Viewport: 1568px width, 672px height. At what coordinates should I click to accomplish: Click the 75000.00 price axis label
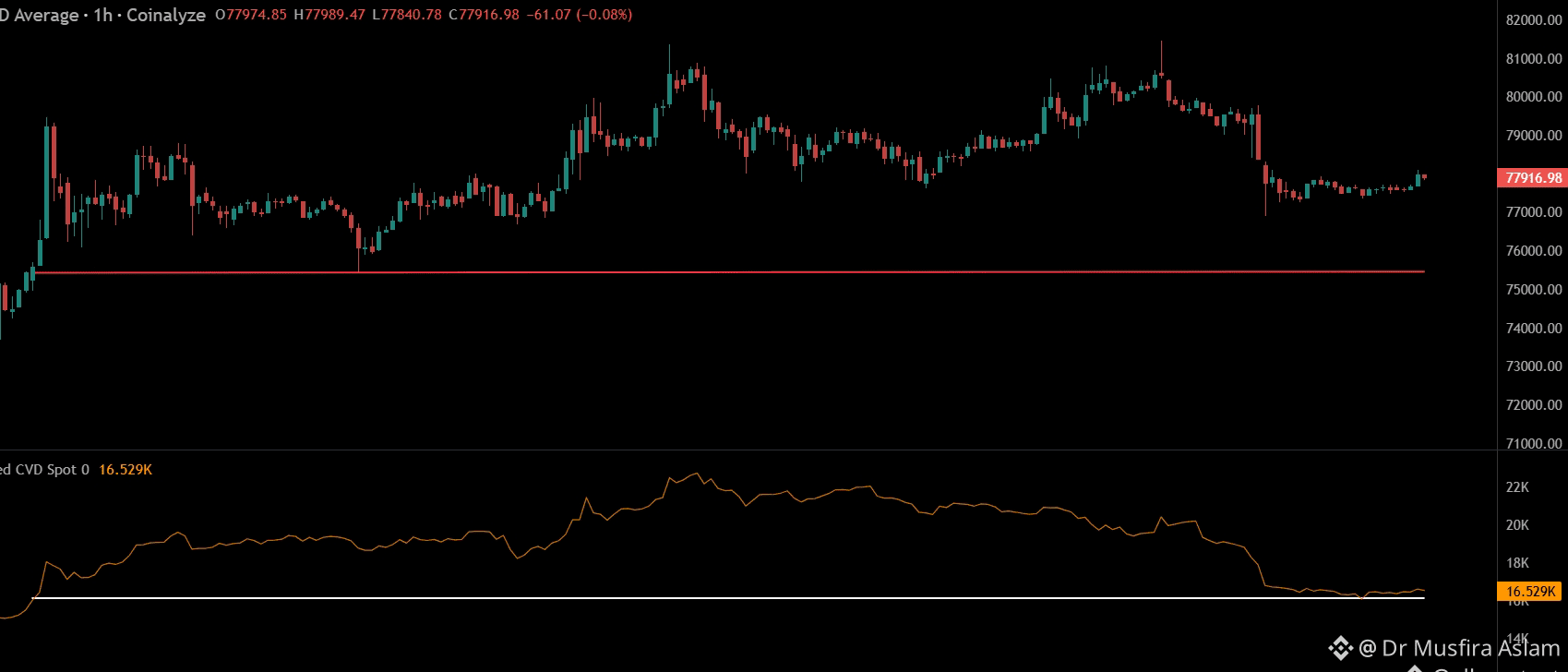click(1534, 290)
